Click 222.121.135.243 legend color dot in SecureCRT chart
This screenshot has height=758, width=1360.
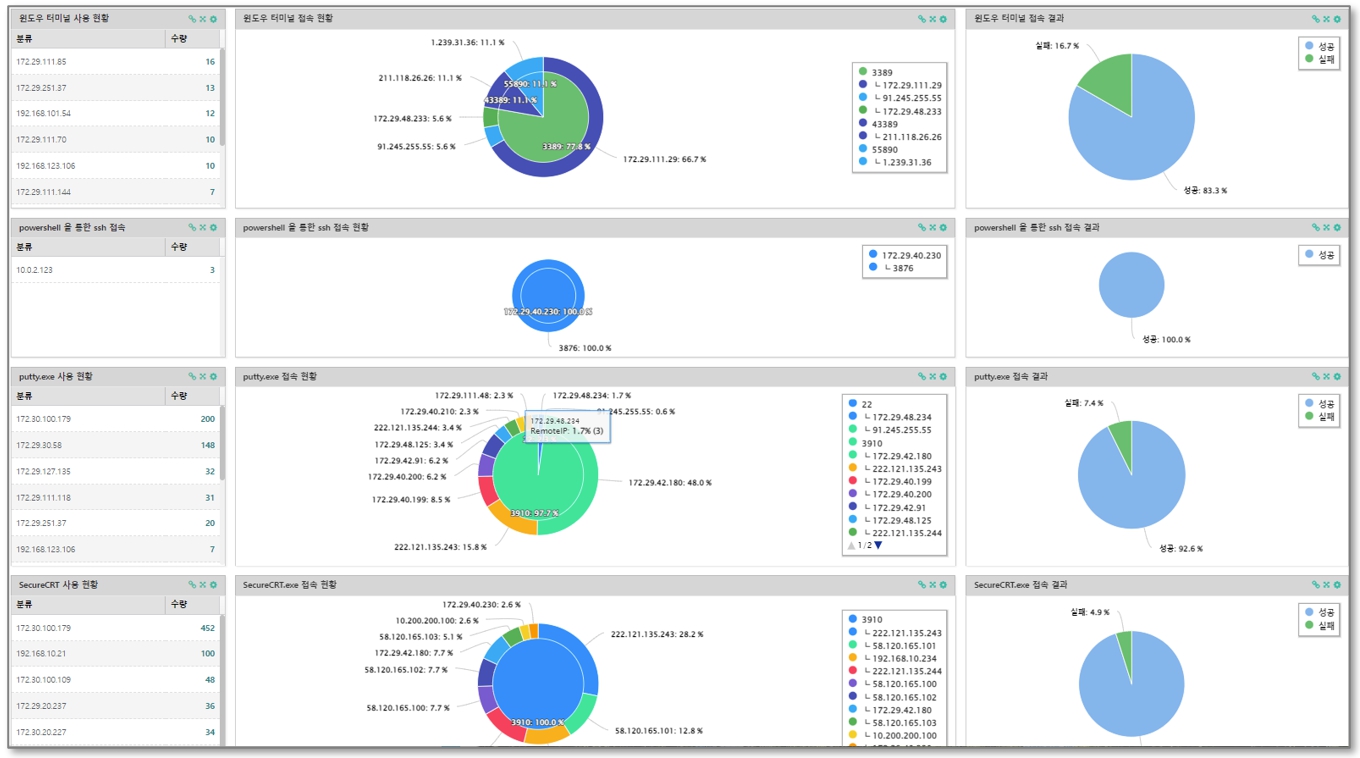point(853,633)
